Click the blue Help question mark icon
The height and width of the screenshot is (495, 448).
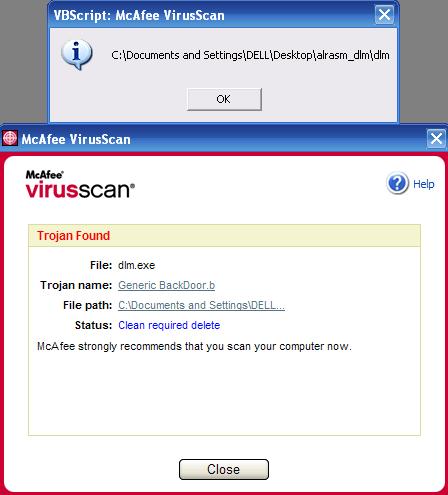(397, 183)
